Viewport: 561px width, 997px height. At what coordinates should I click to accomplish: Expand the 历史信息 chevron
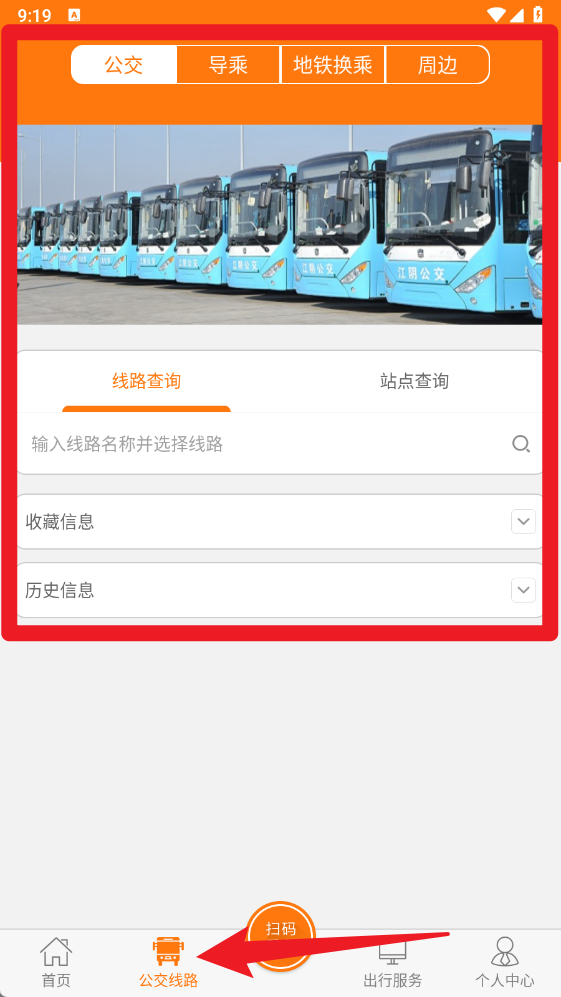pos(523,590)
